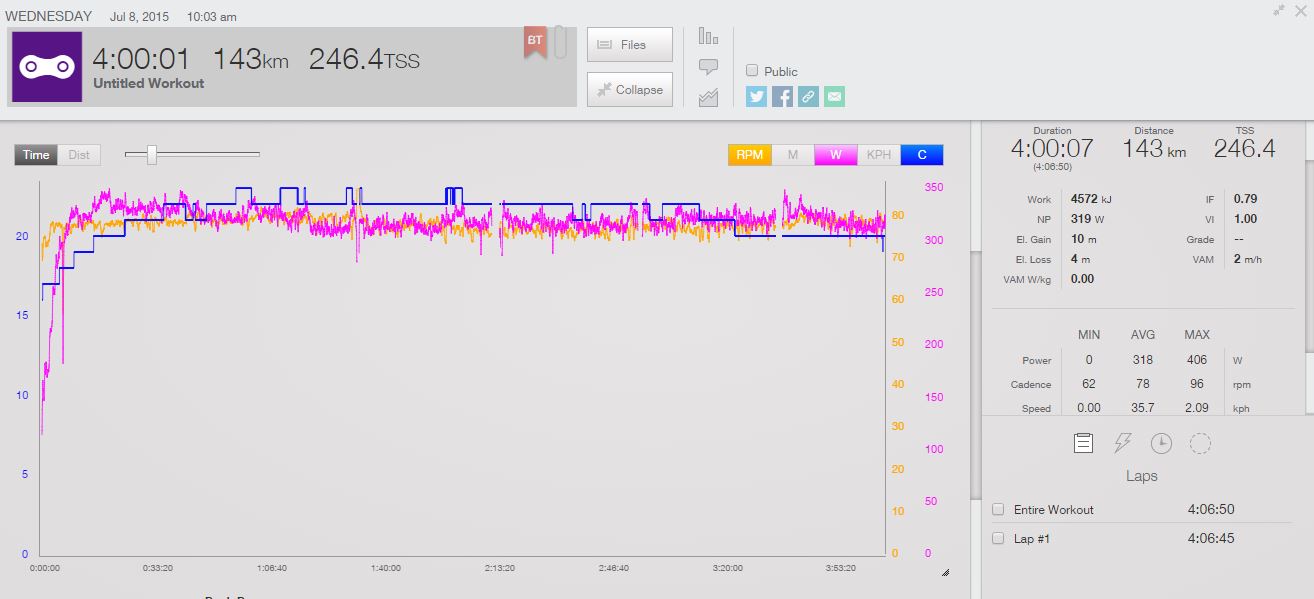Click the Untitled Workout title
Image resolution: width=1314 pixels, height=599 pixels.
[x=148, y=84]
